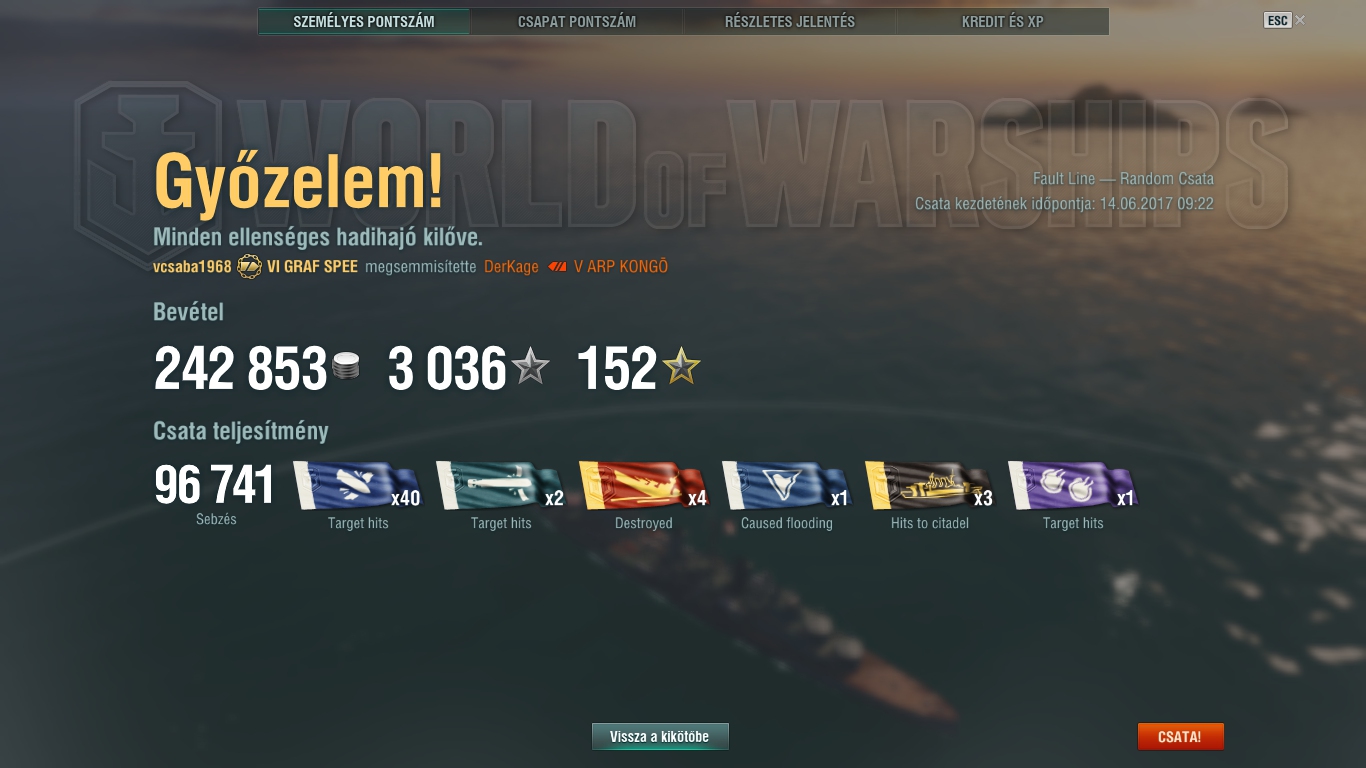Start a new battle with CSATA! button
This screenshot has width=1366, height=768.
(1180, 737)
